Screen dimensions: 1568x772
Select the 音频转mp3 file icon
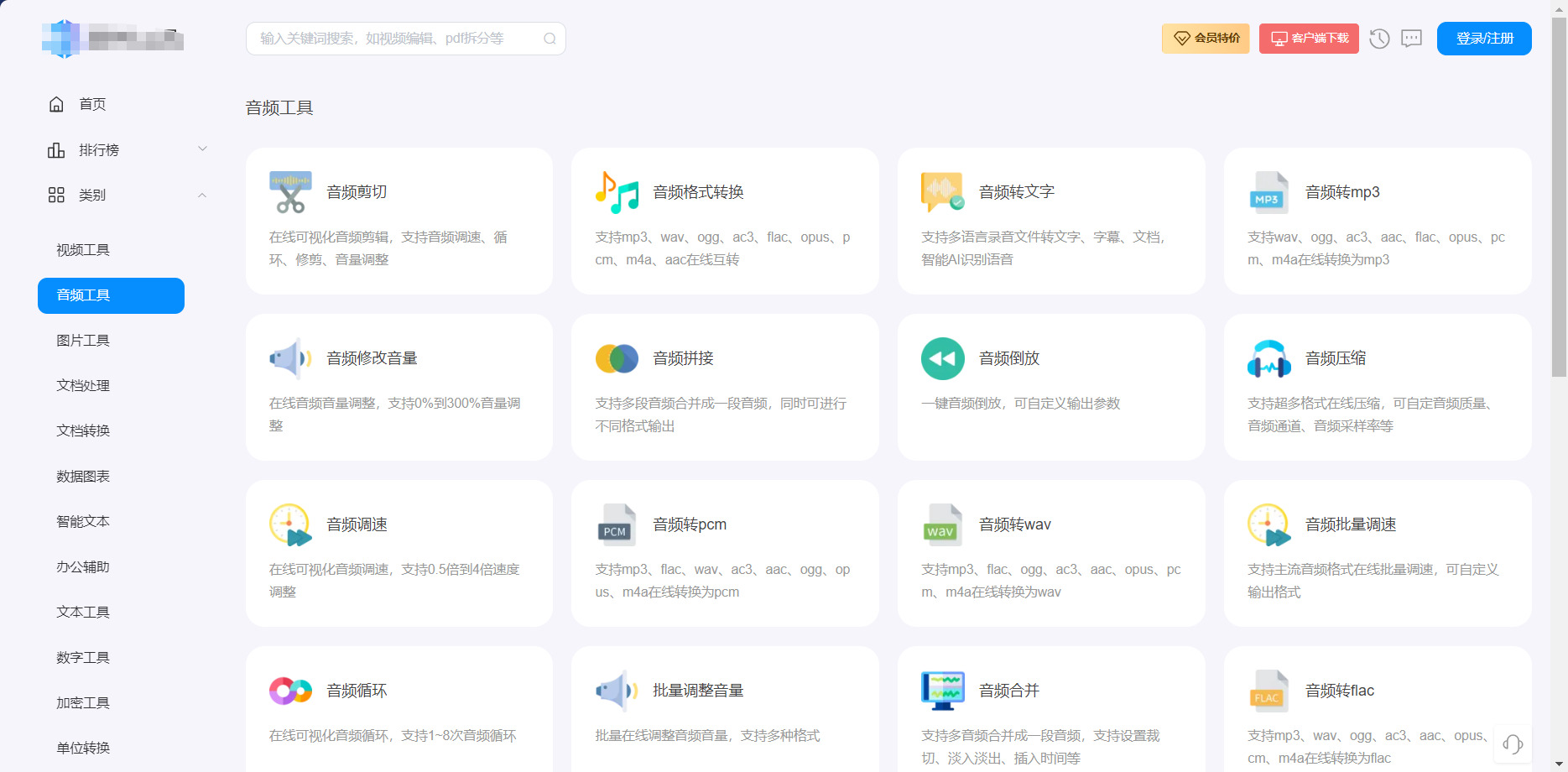click(x=1269, y=192)
